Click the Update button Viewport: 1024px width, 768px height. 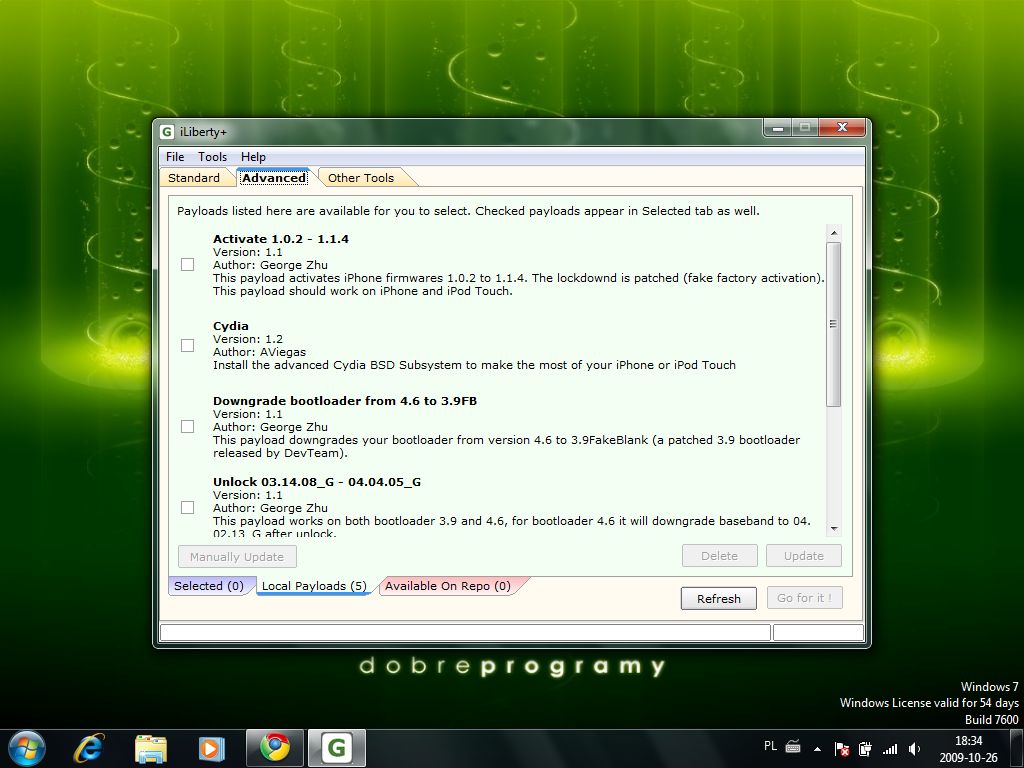coord(803,556)
